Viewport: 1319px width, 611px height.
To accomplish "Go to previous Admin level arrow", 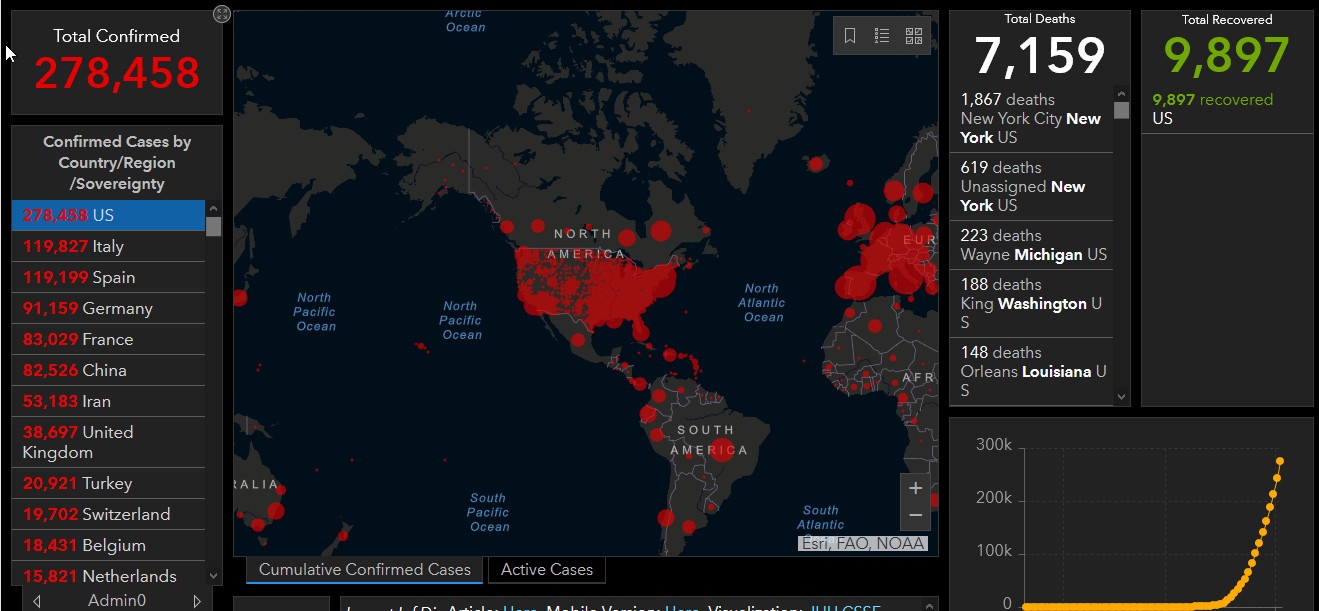I will [x=37, y=601].
